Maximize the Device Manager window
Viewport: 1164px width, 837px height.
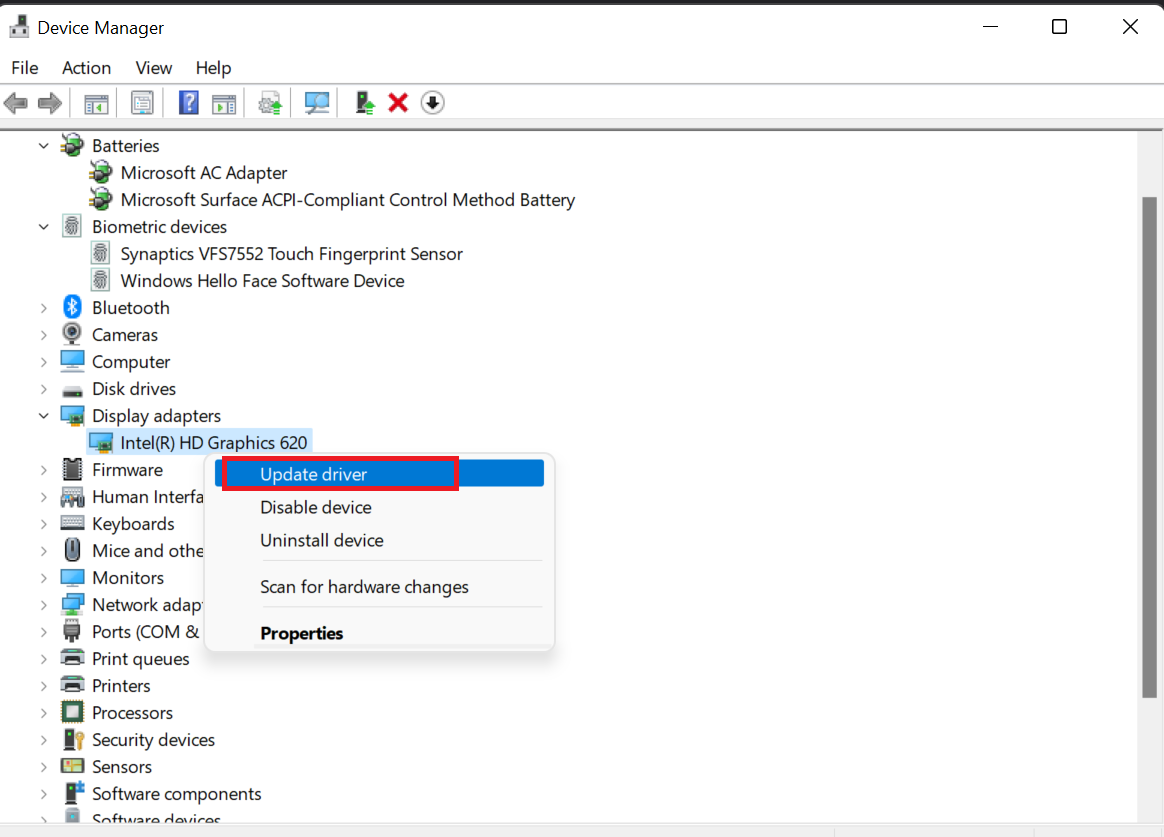click(1059, 27)
